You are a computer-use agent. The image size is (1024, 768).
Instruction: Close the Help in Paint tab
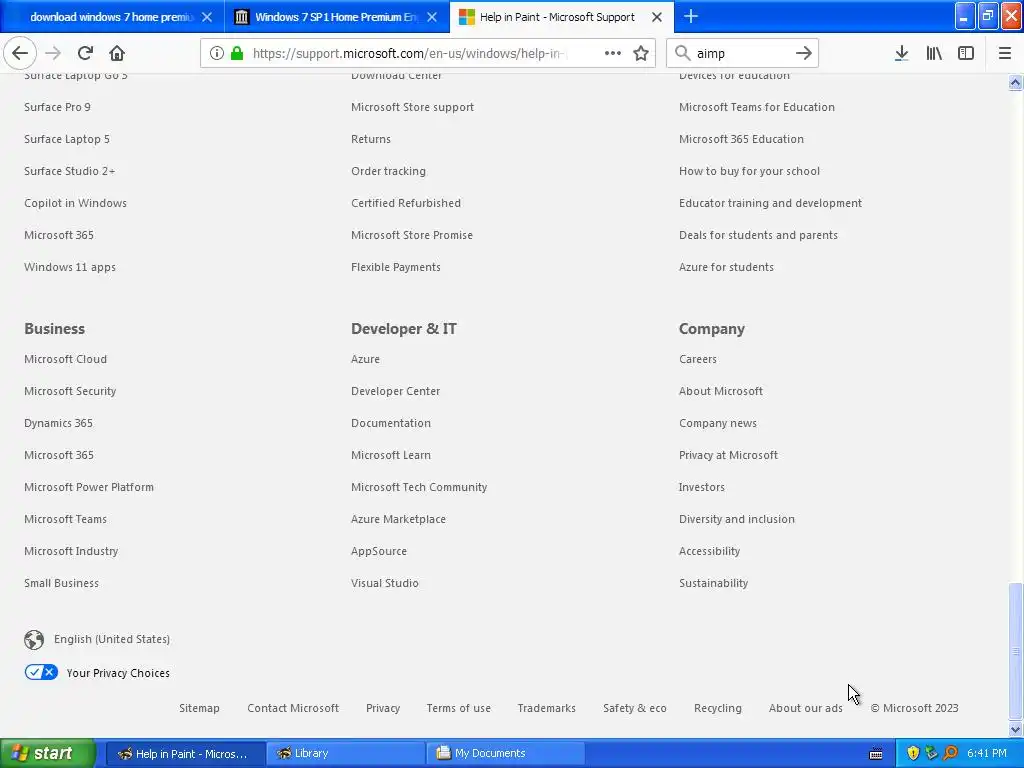(x=657, y=17)
